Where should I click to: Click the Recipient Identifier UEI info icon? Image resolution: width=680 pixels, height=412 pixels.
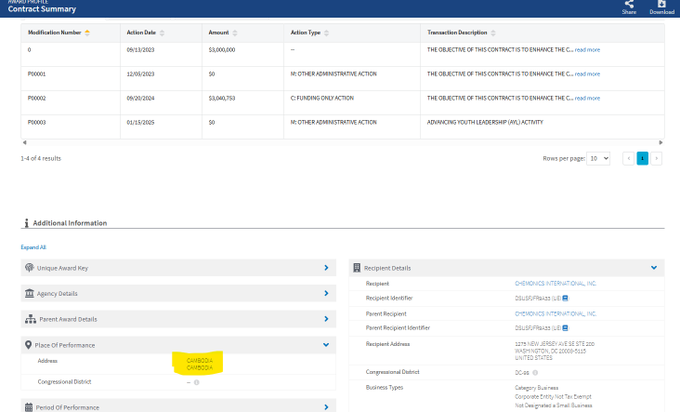click(x=565, y=298)
